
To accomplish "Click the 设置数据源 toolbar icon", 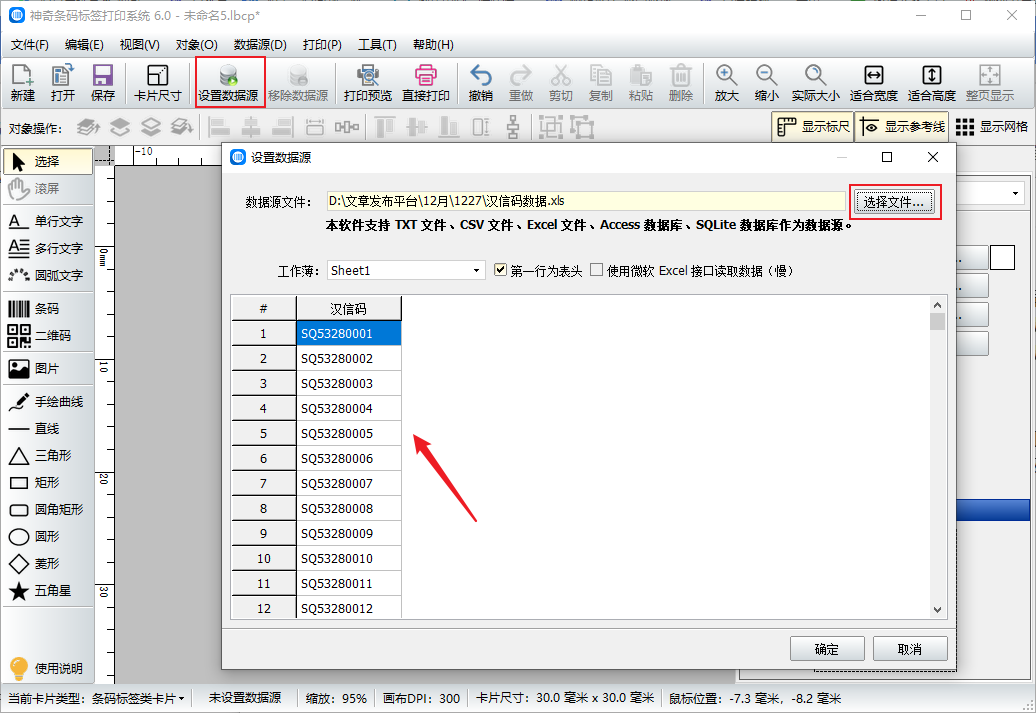I will click(229, 83).
